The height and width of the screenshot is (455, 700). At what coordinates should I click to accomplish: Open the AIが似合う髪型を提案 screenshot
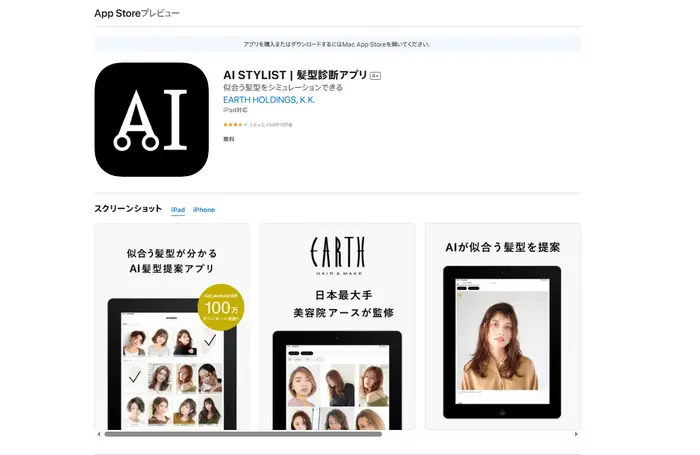click(503, 326)
